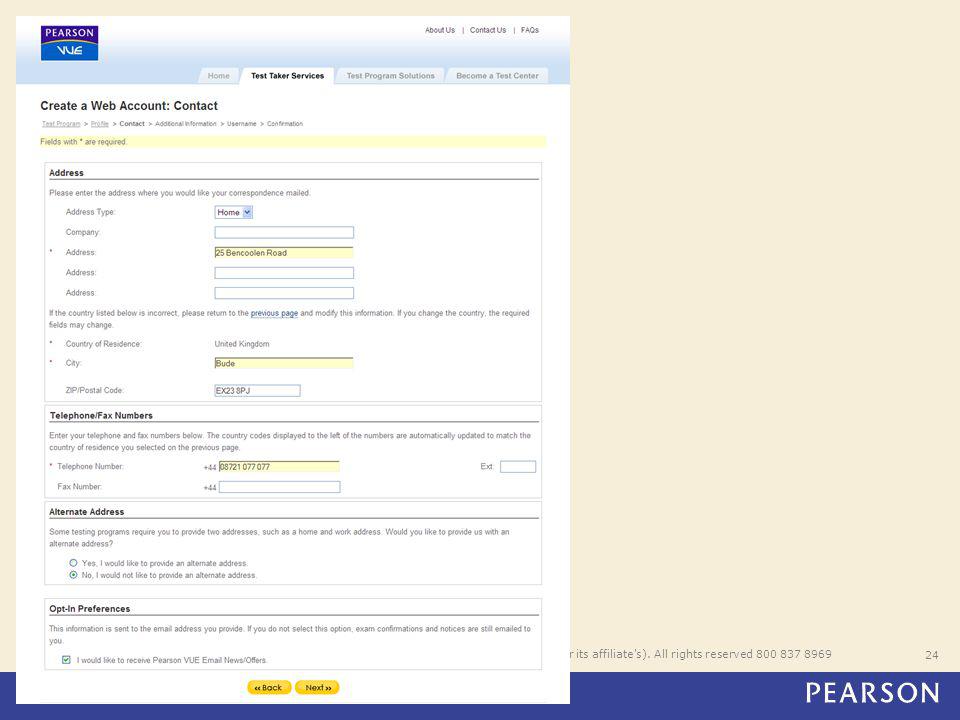Open the Address Type dropdown
The width and height of the screenshot is (960, 720).
point(234,212)
